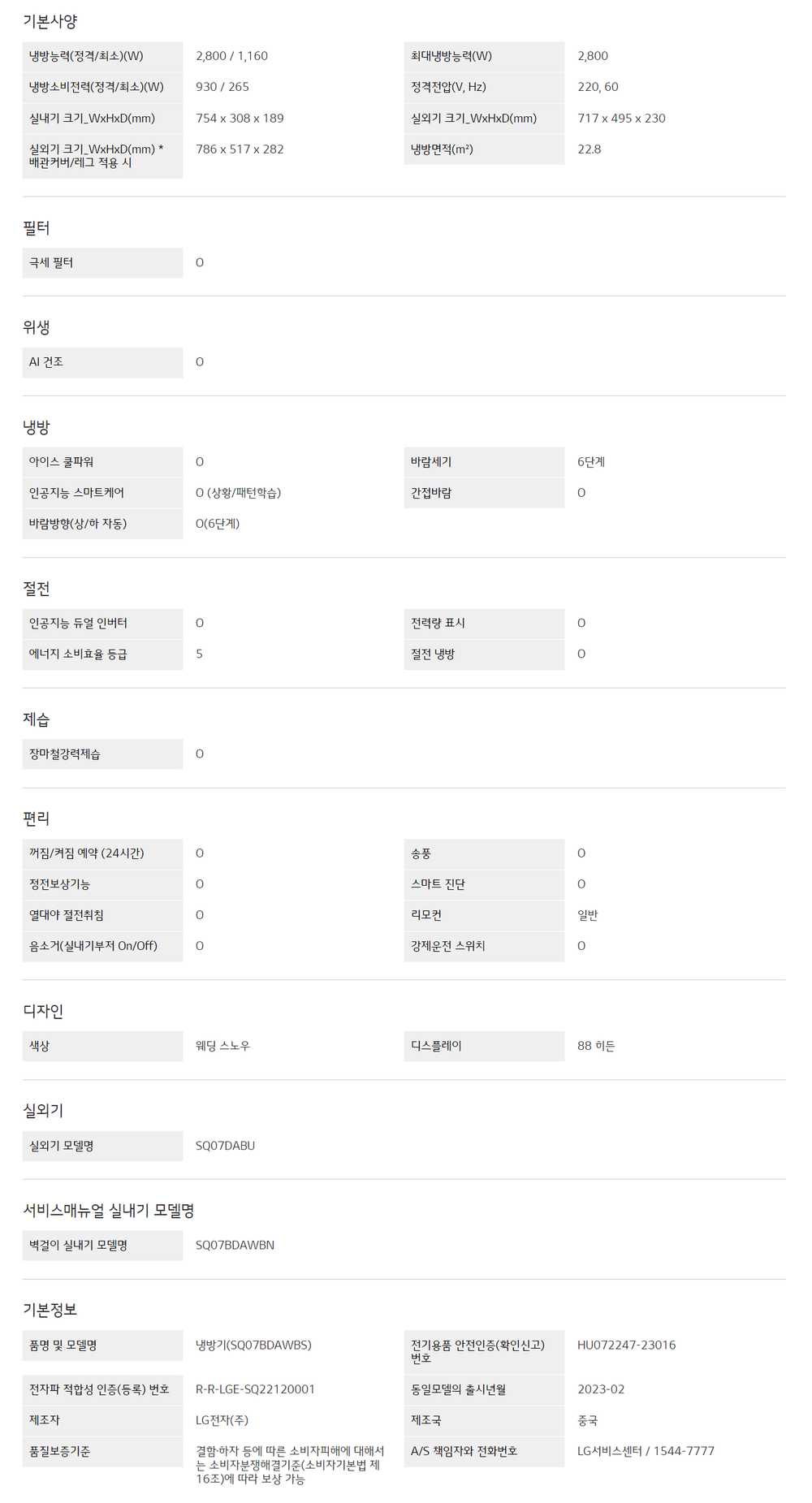
Task: Click the 장마철강력제습 label cell
Action: [65, 754]
